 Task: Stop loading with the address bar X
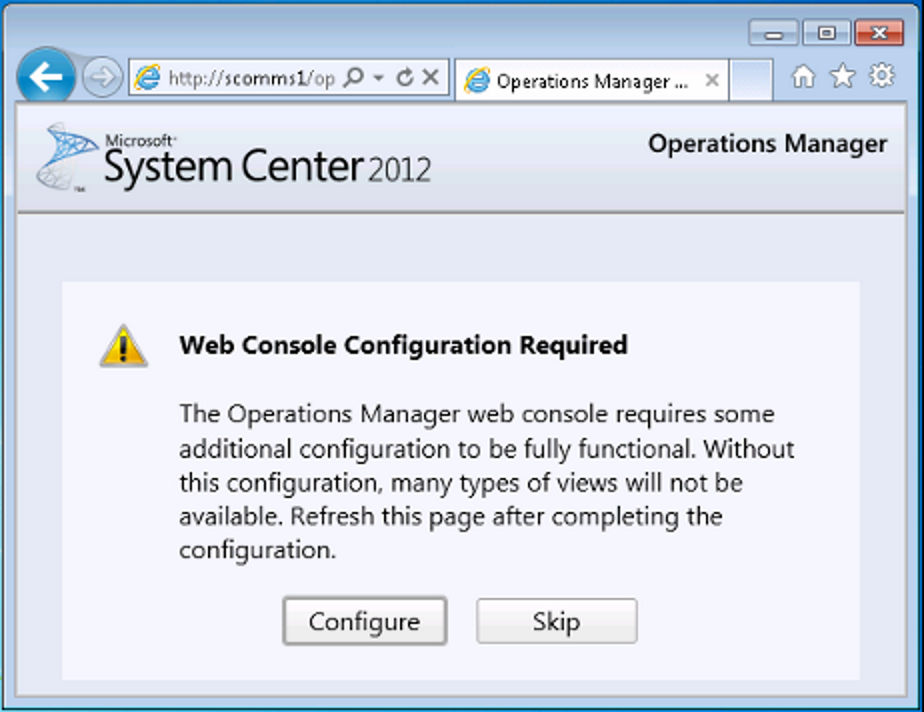[x=431, y=77]
